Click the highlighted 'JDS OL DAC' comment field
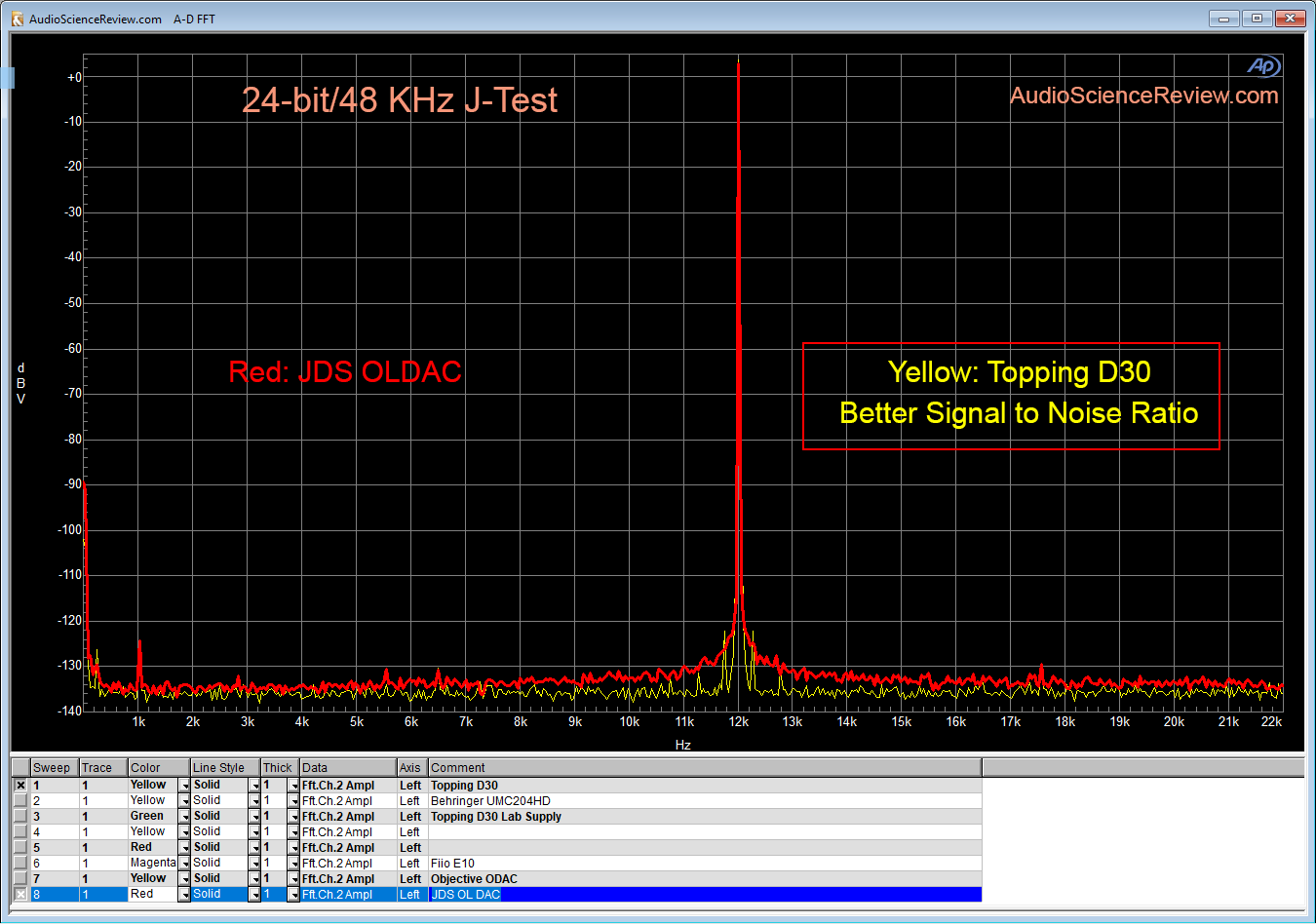 coord(705,894)
